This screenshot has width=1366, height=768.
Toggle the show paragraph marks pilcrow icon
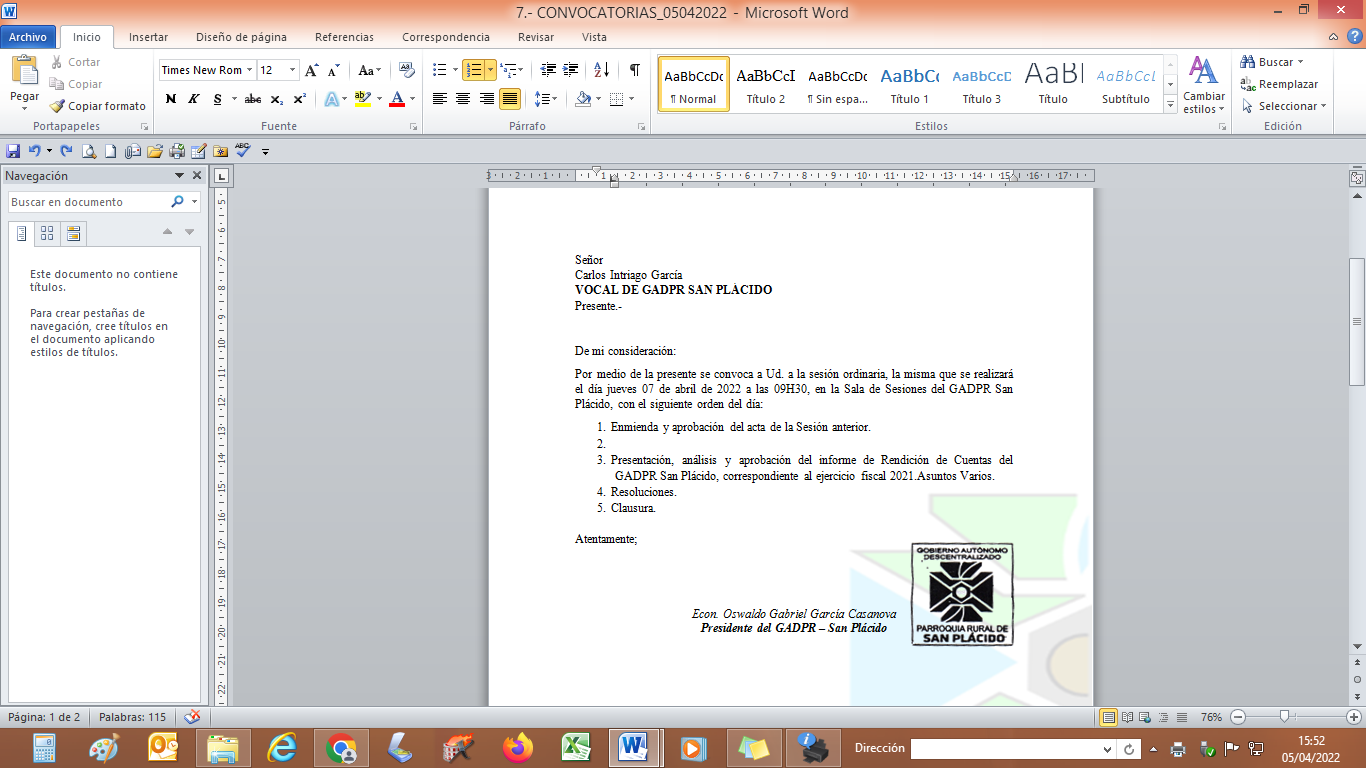[x=634, y=70]
